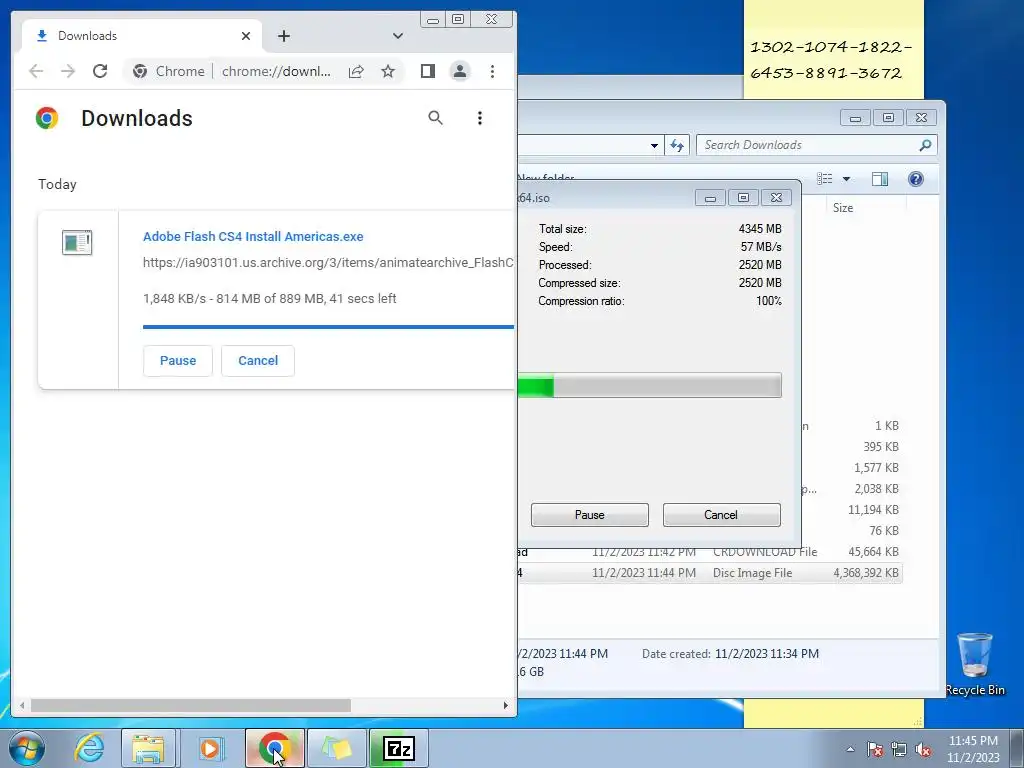Click the 7-Zip green progress bar
The width and height of the screenshot is (1024, 768).
pos(650,385)
